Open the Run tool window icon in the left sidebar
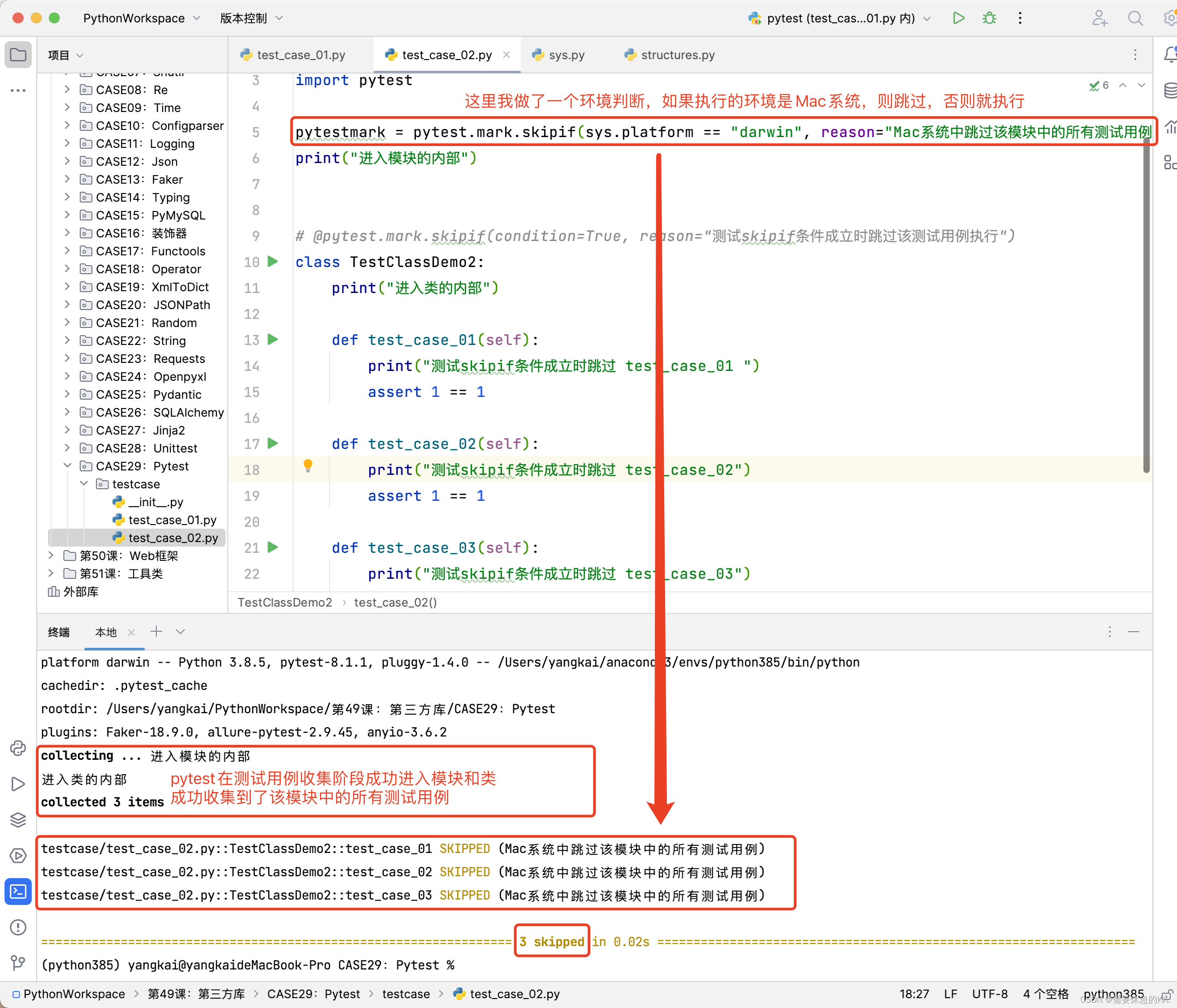 [x=18, y=784]
